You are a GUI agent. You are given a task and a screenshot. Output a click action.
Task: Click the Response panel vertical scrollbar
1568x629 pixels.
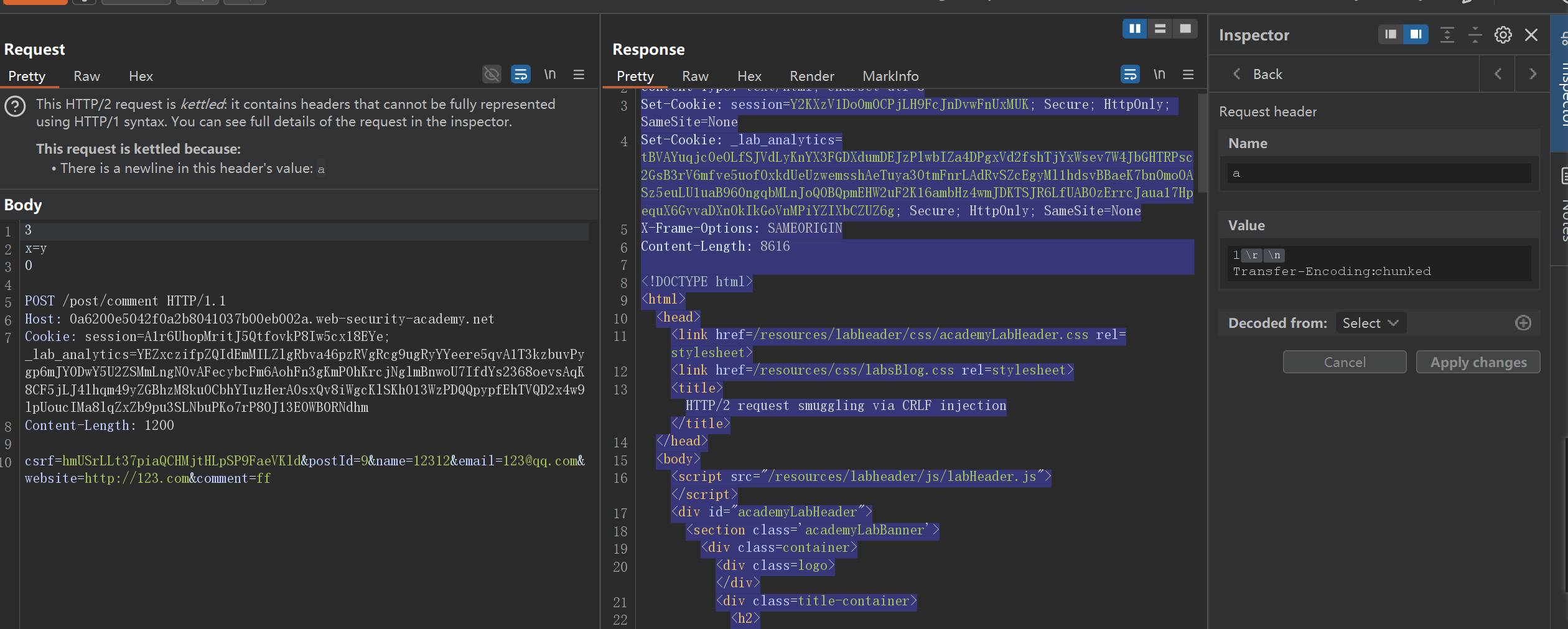click(1202, 143)
